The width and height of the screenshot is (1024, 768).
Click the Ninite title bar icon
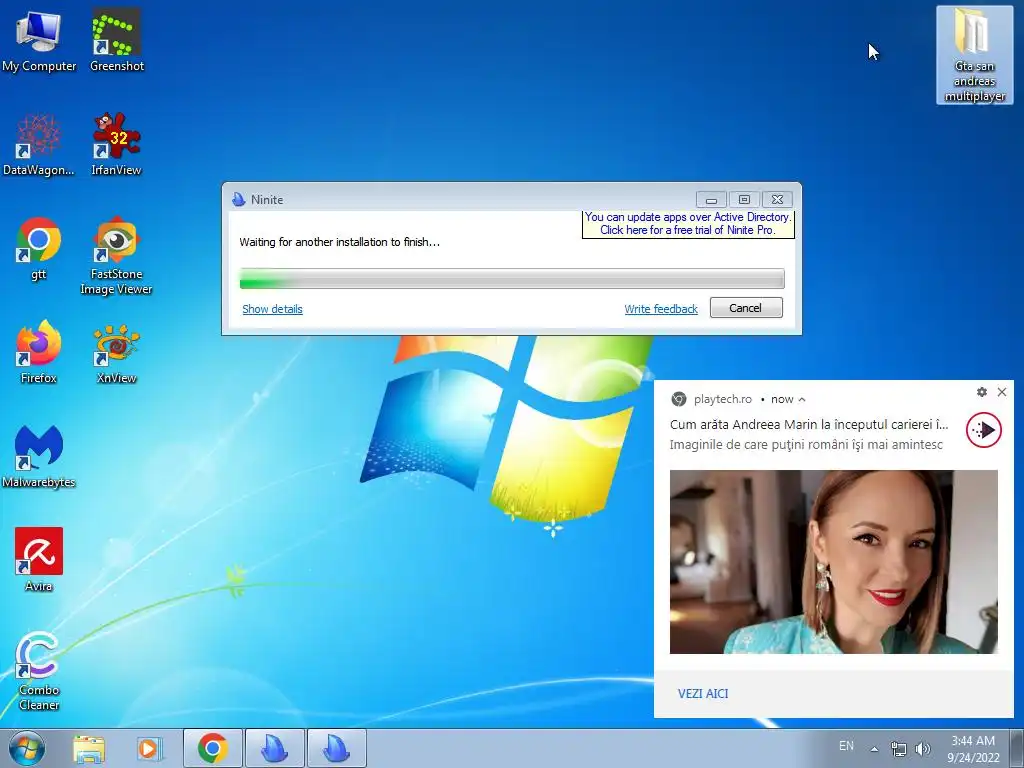point(239,199)
